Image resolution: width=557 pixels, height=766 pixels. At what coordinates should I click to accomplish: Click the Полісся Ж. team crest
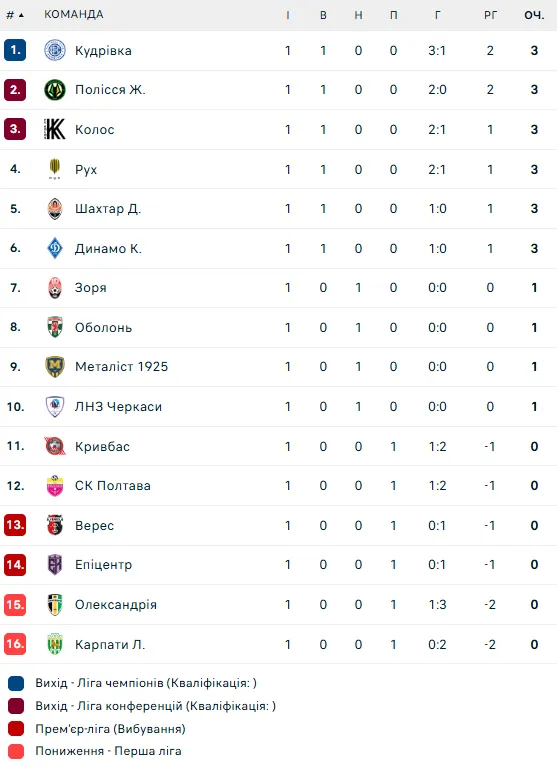(55, 90)
